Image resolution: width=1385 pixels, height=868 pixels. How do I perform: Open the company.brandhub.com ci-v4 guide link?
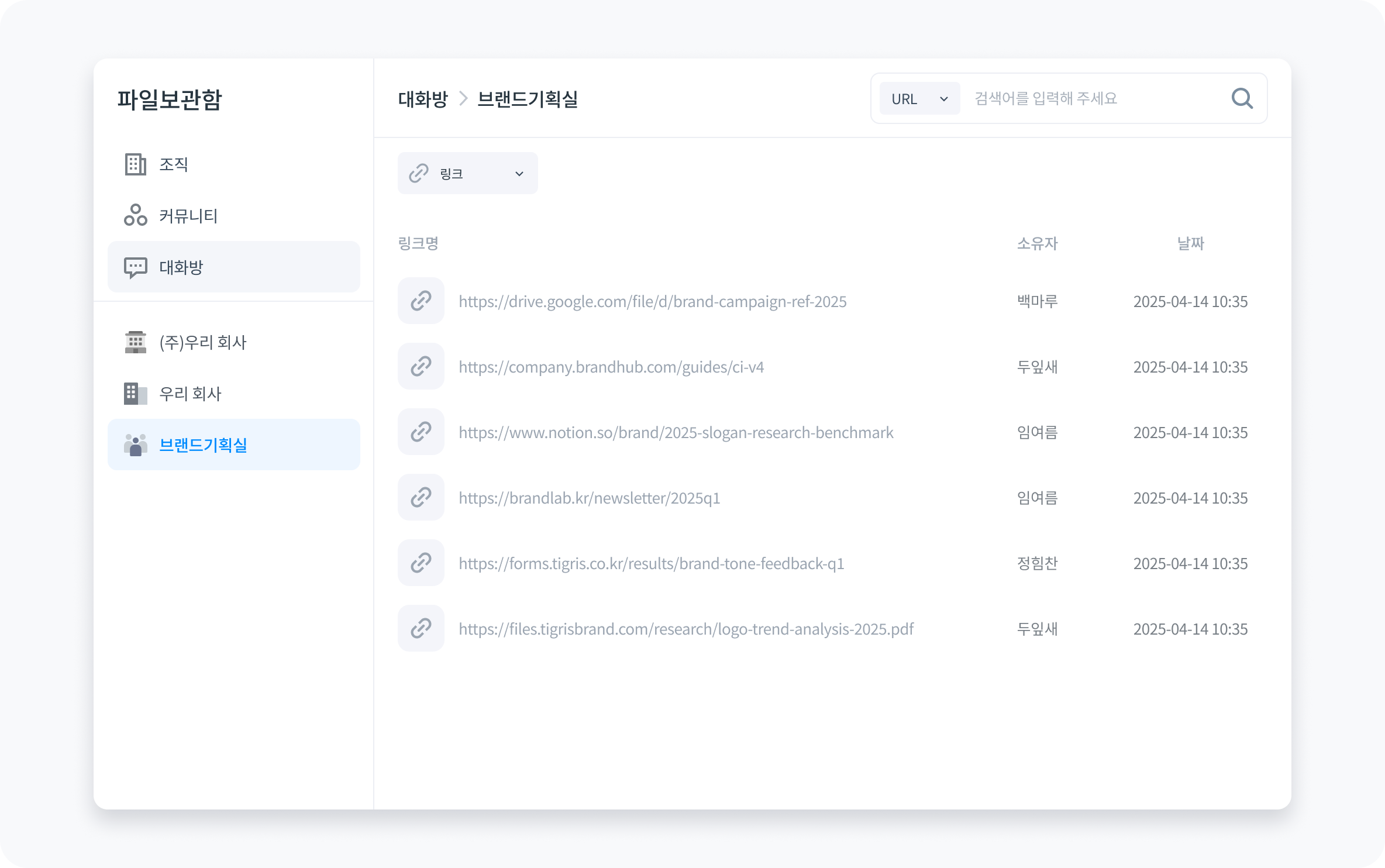[x=611, y=367]
